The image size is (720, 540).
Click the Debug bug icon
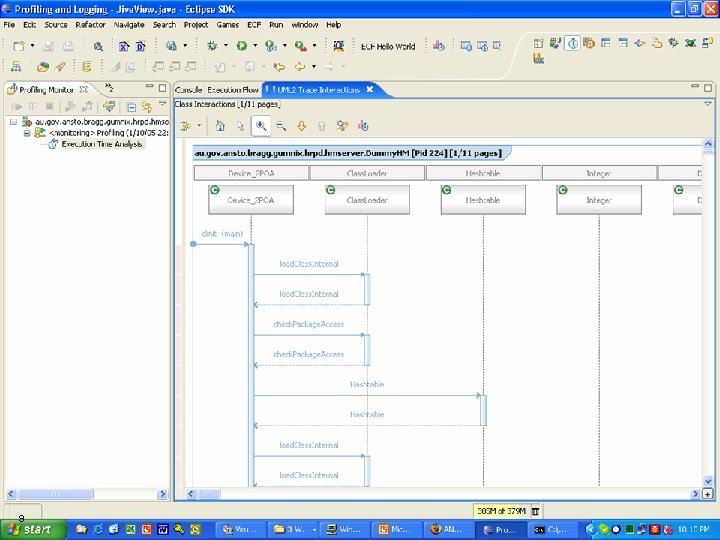click(212, 46)
